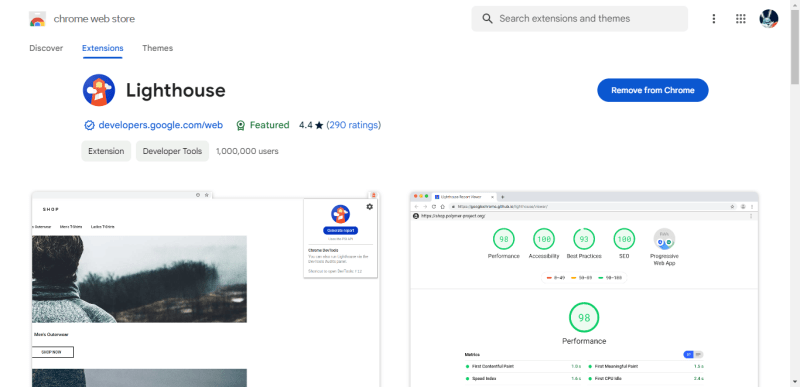The height and width of the screenshot is (387, 800).
Task: Click the Accessibility 100 score gauge
Action: coord(544,239)
